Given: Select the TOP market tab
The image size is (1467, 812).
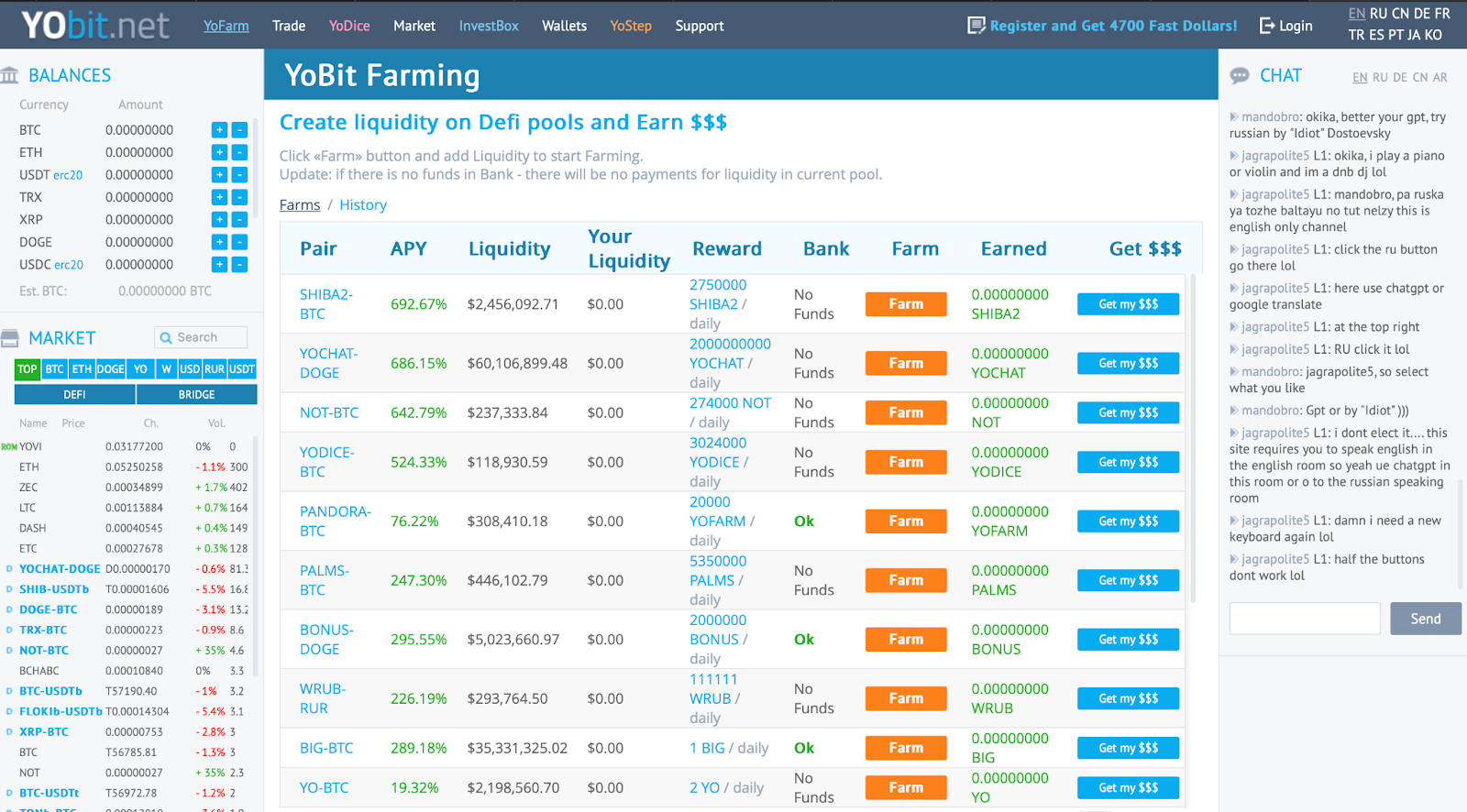Looking at the screenshot, I should click(28, 369).
